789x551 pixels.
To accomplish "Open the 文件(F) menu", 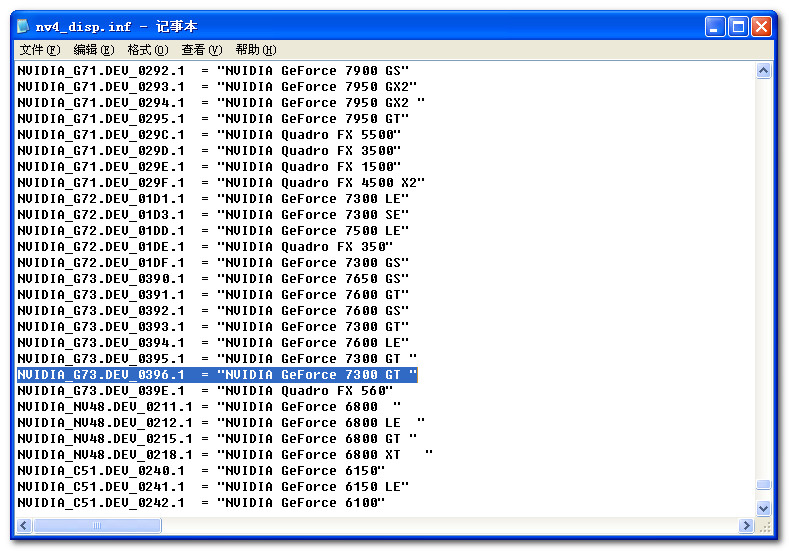I will click(x=40, y=50).
